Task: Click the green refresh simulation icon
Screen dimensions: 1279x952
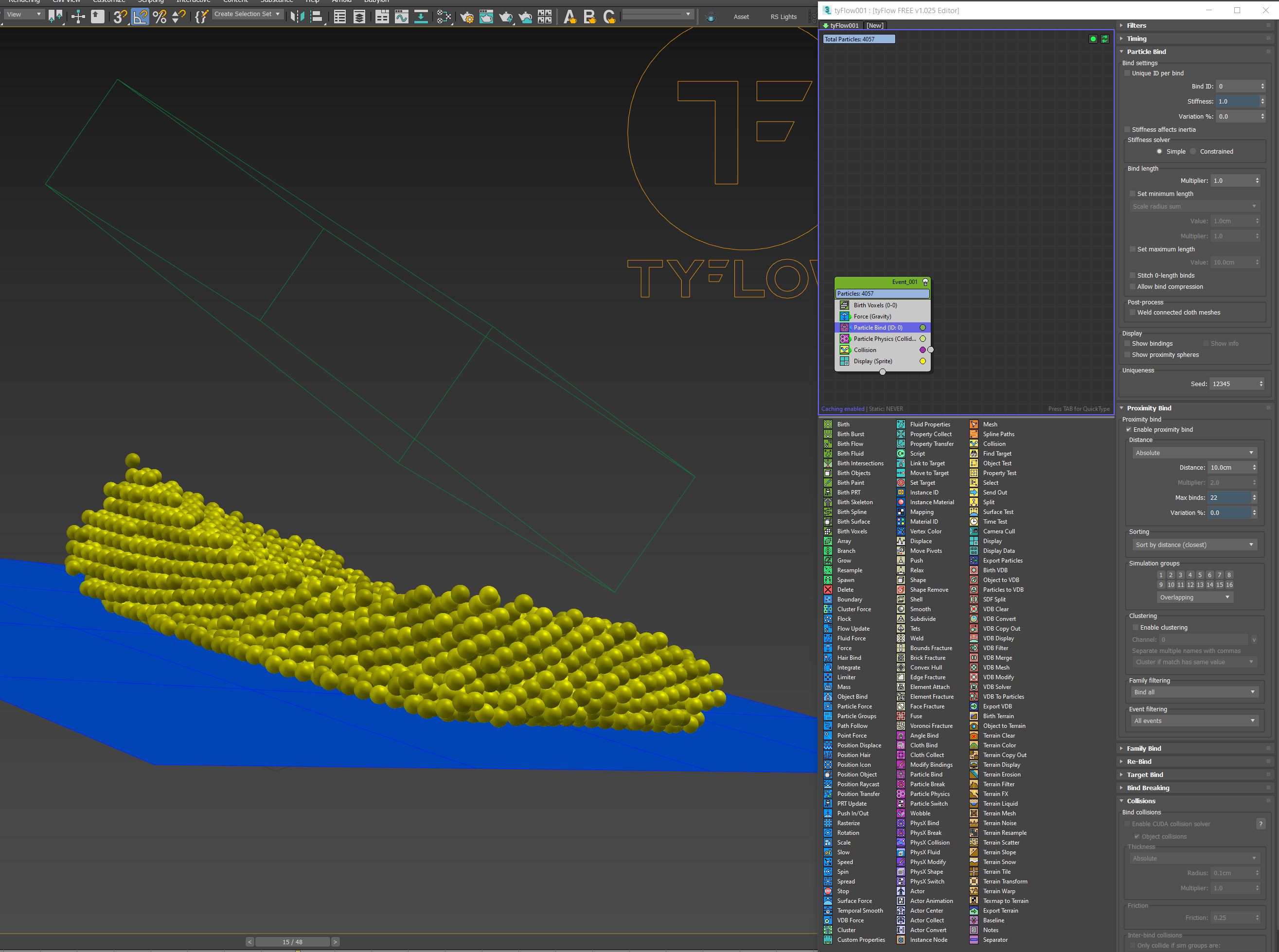Action: coord(1104,39)
